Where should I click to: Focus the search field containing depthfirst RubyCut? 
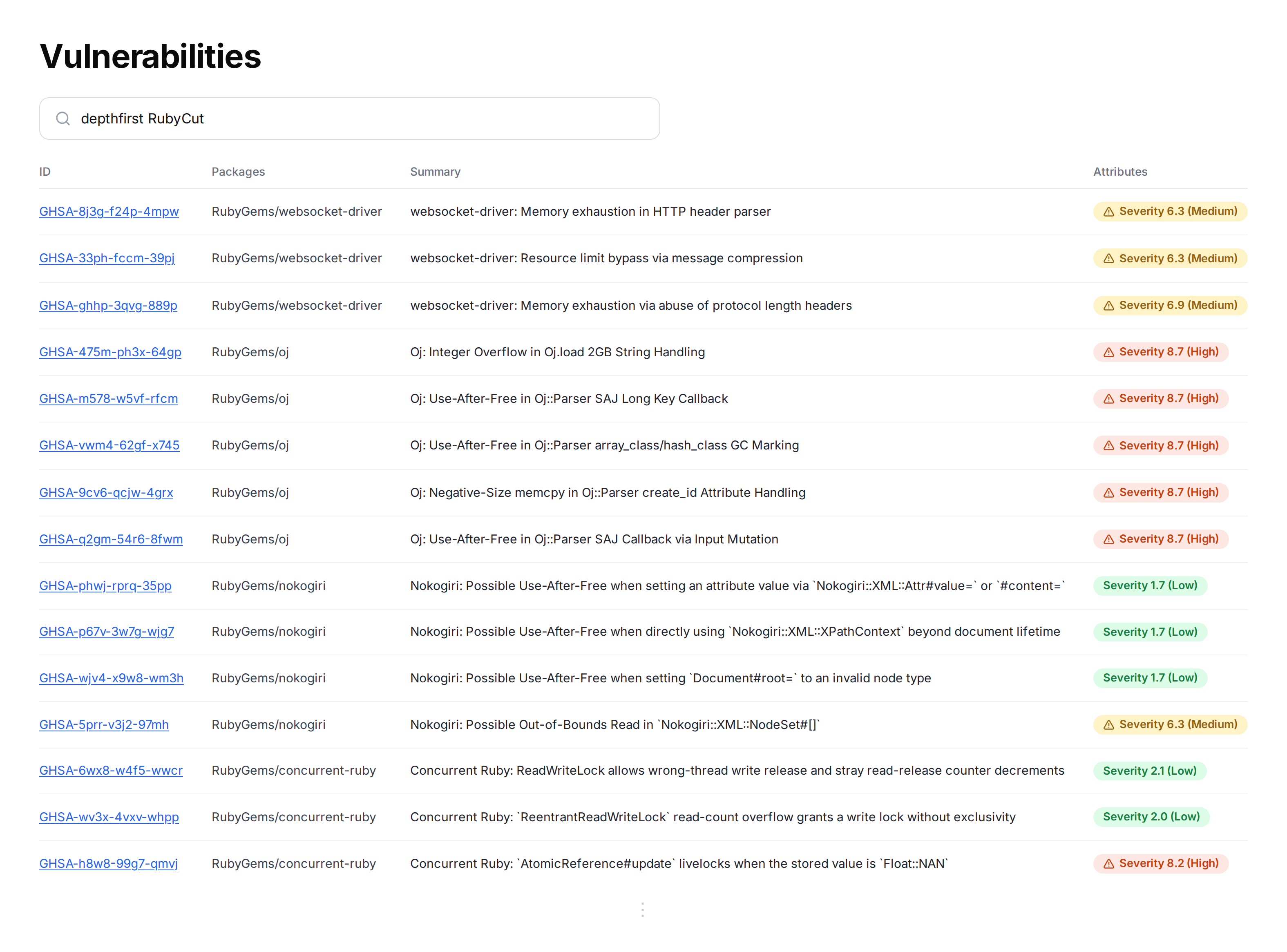click(349, 119)
